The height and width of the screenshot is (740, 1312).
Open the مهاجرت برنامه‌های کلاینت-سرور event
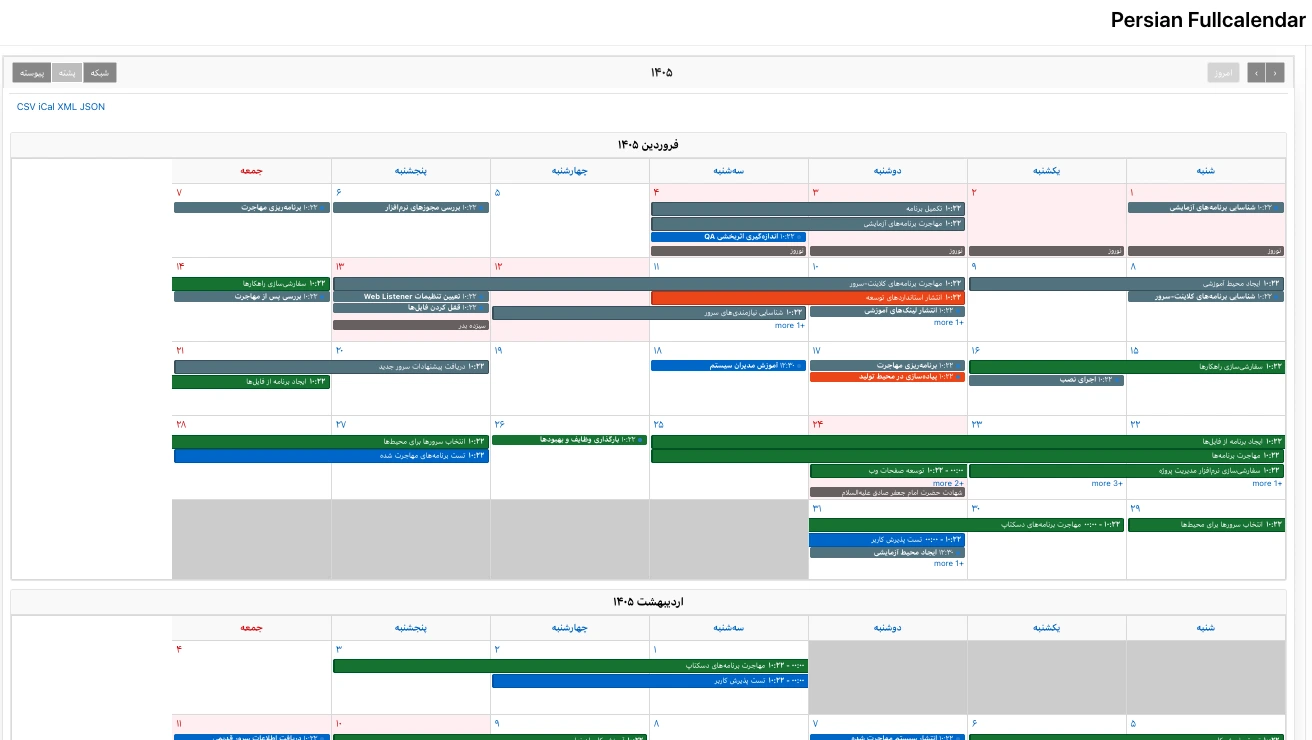[648, 284]
